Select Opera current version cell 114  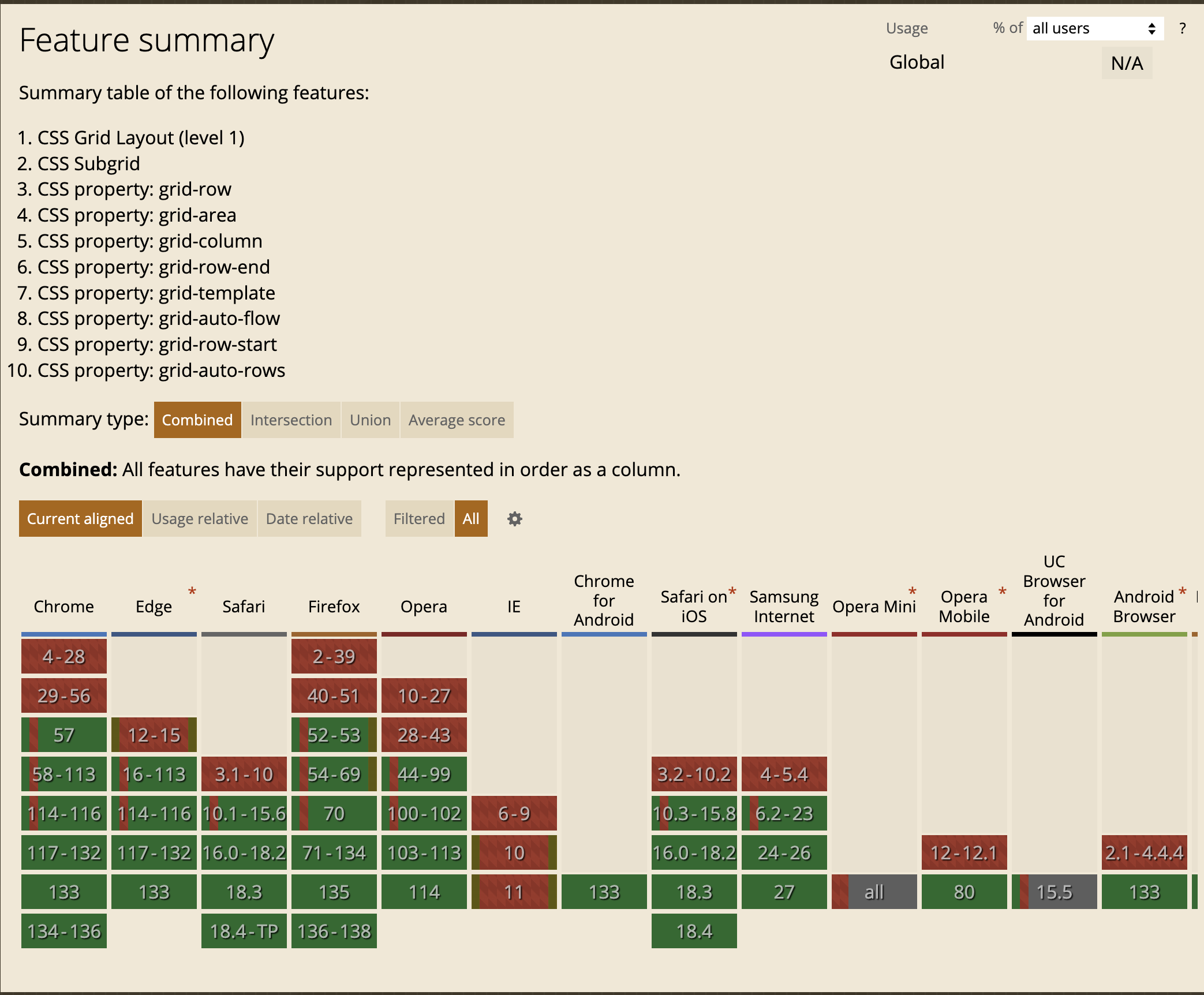(x=424, y=892)
